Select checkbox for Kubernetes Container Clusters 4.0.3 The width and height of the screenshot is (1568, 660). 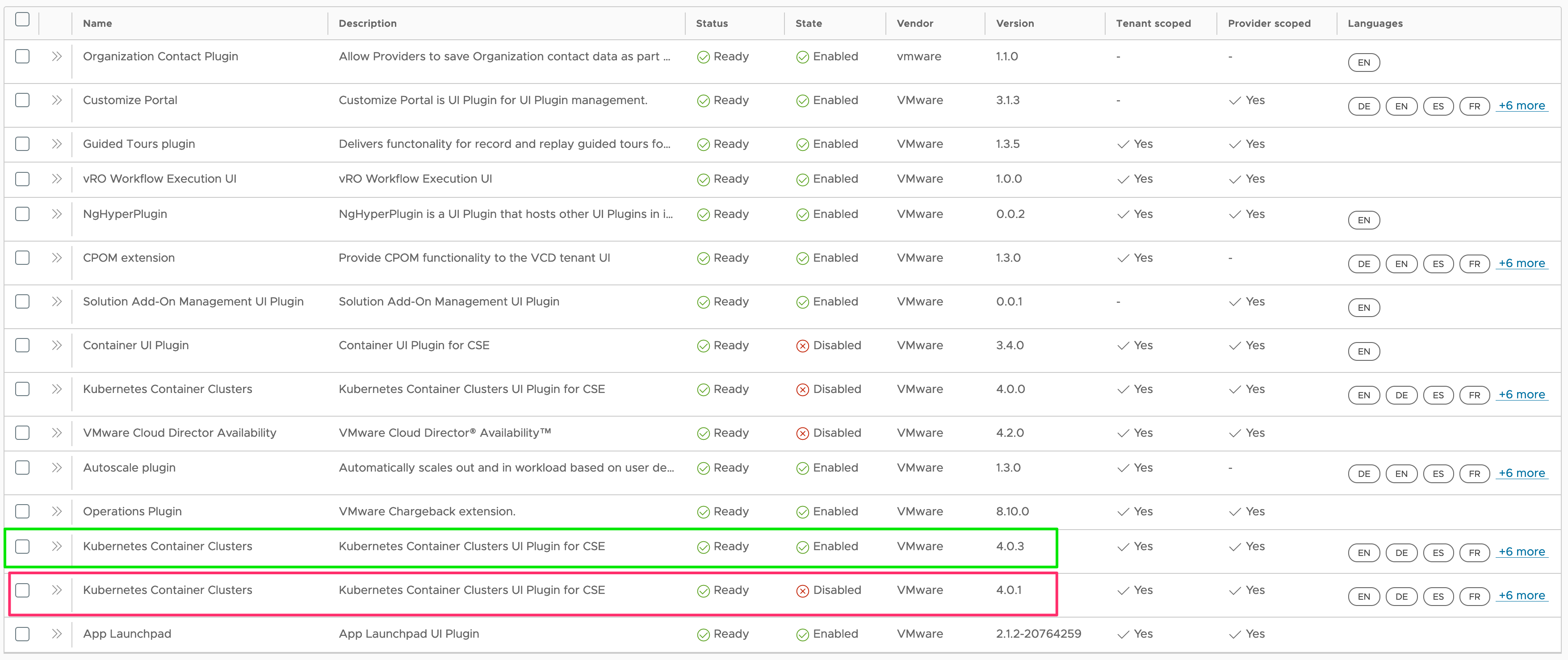22,546
